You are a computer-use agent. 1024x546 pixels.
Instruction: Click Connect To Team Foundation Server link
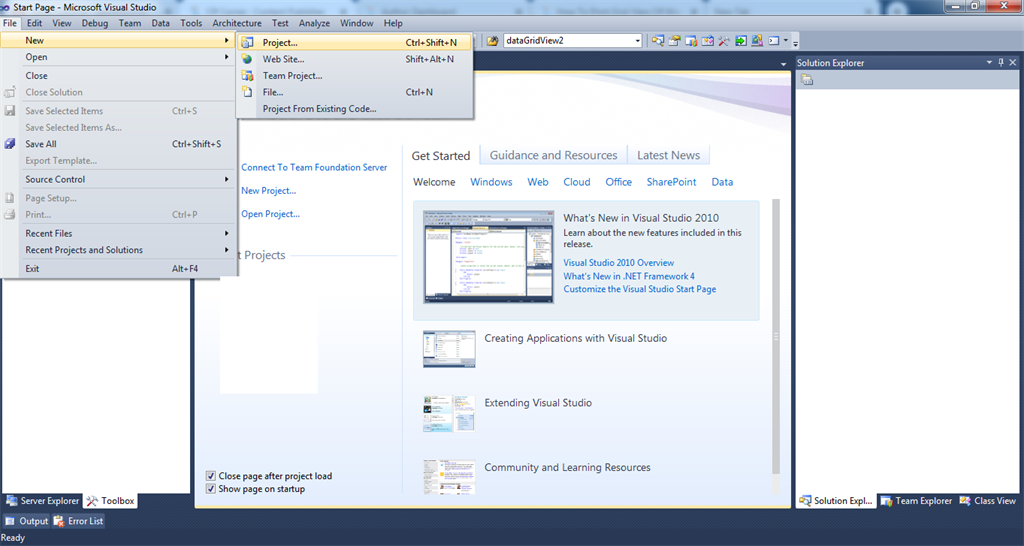point(314,167)
